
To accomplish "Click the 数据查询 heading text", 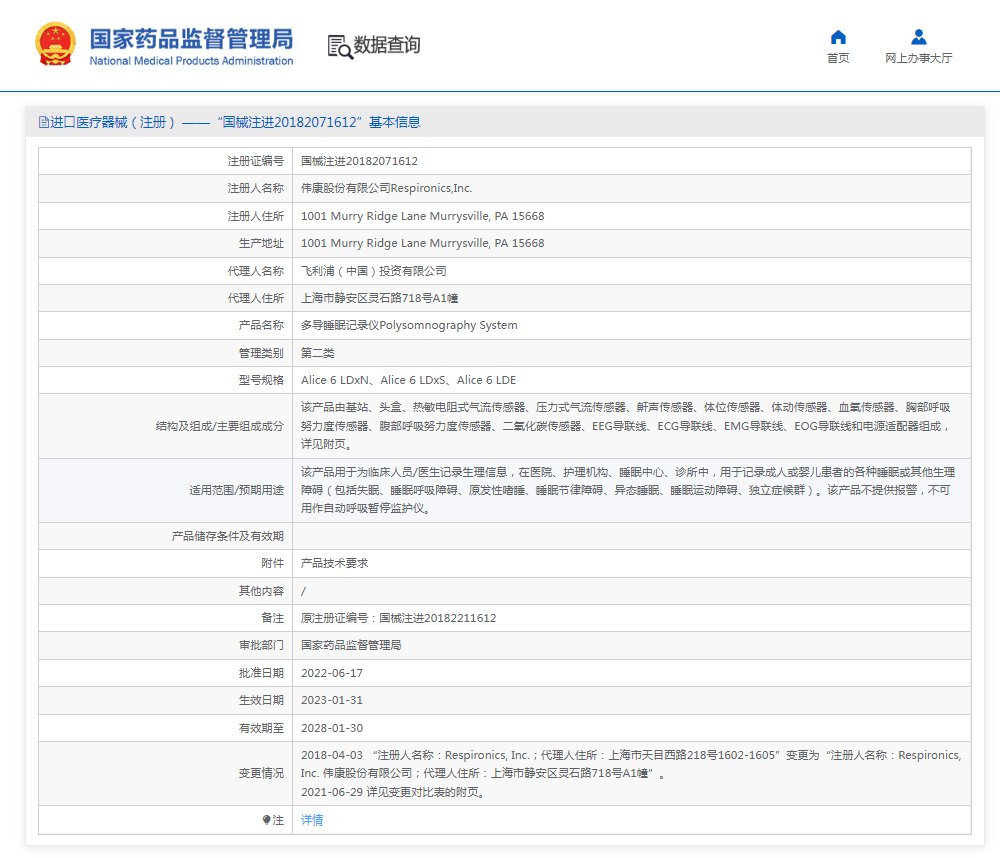I will (386, 45).
